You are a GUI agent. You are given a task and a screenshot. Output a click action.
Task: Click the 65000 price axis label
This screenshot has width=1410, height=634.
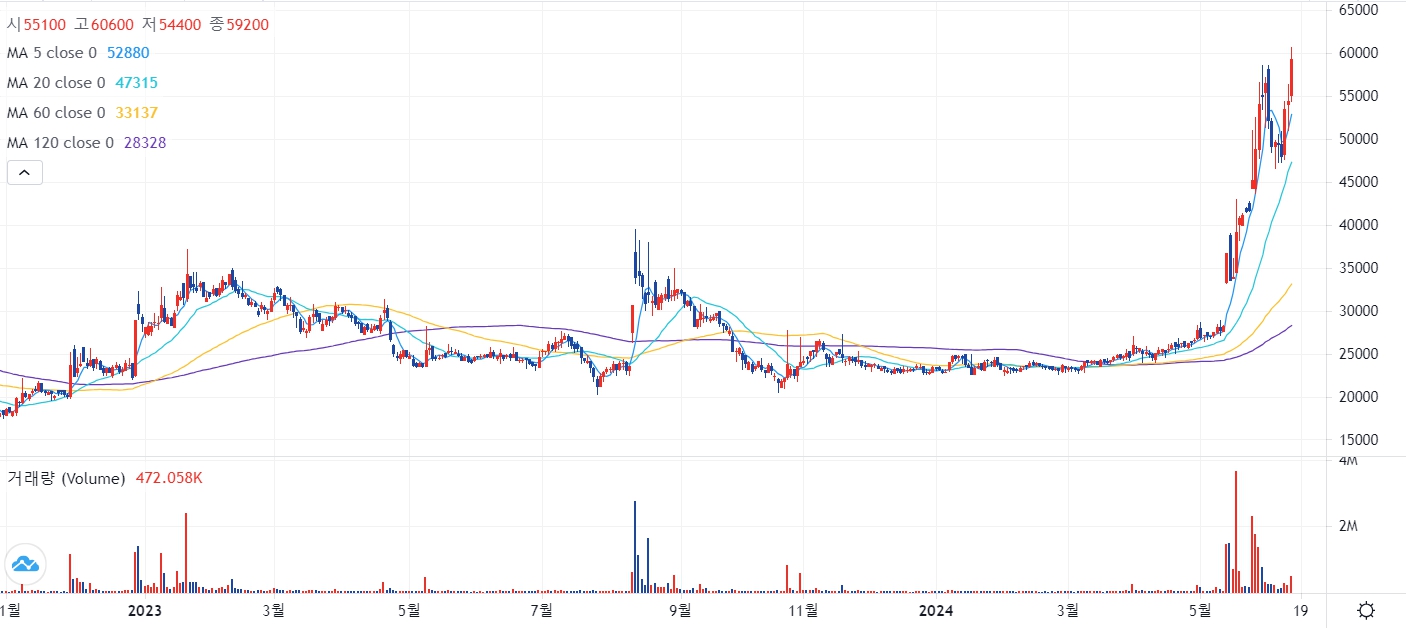coord(1358,10)
